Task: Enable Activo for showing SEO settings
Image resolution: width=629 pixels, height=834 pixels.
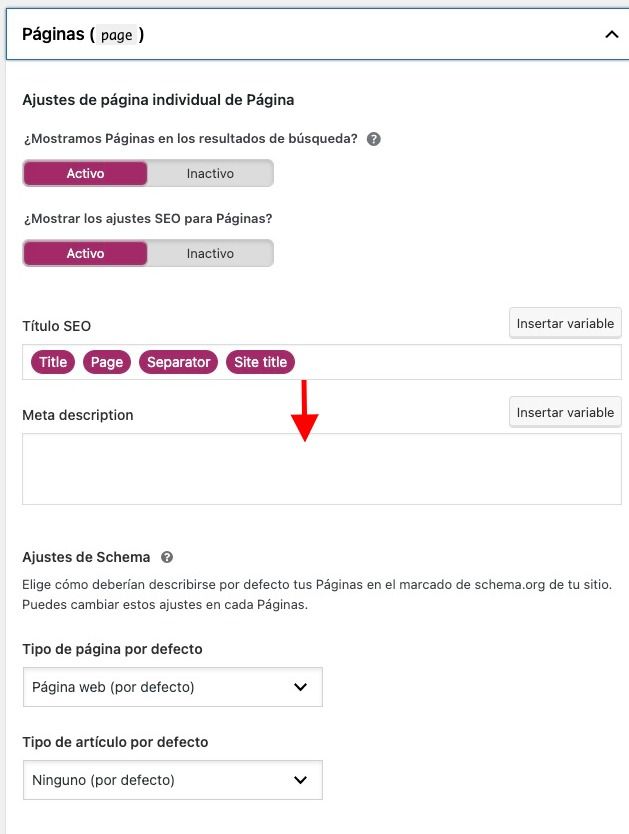Action: 85,253
